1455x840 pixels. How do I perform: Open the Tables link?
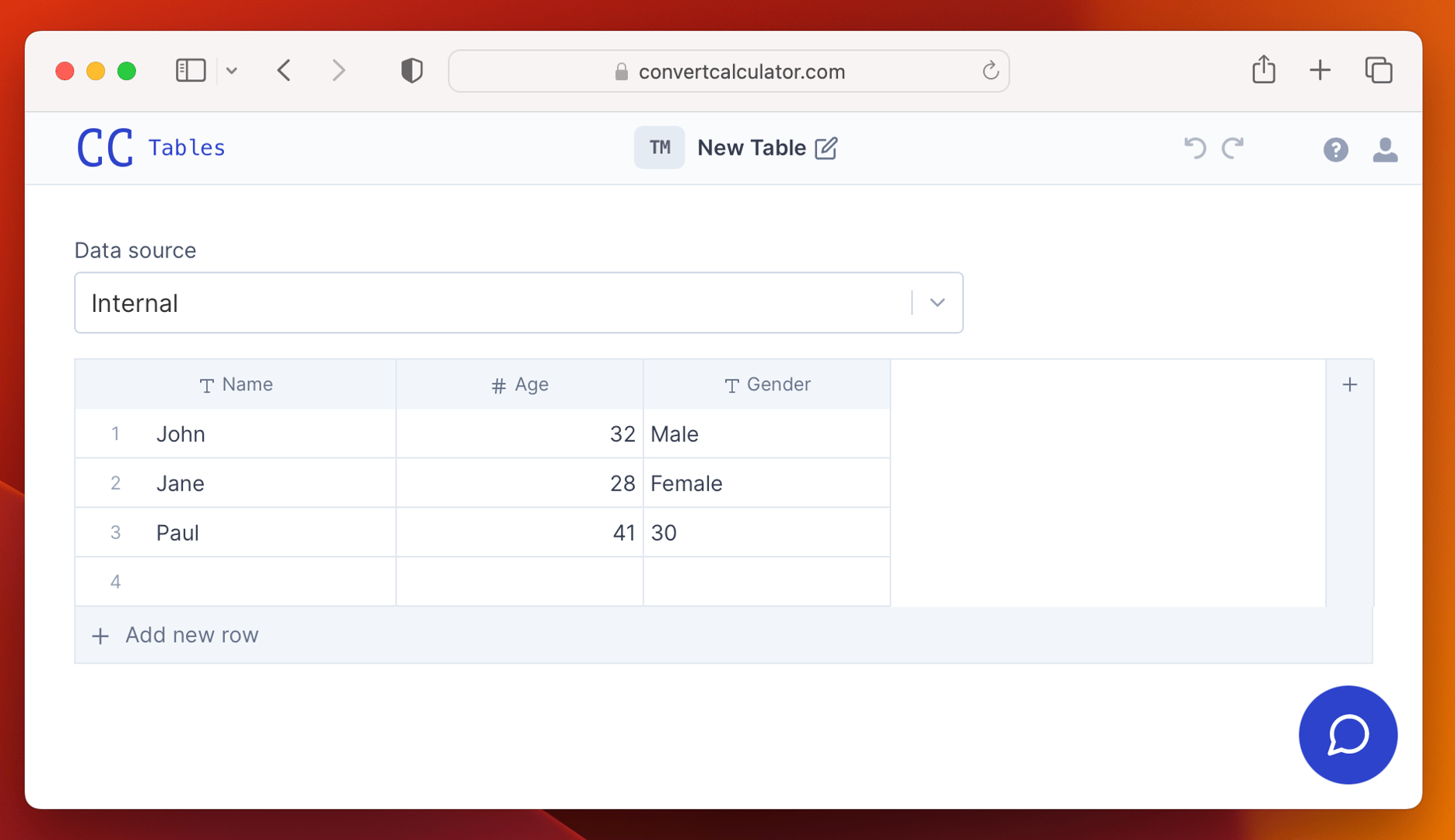point(187,148)
